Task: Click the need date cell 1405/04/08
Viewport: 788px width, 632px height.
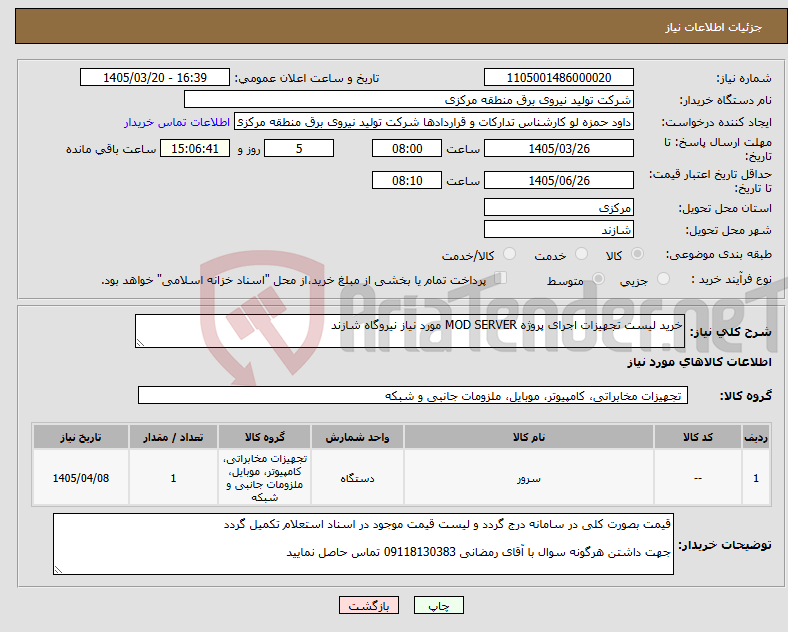Action: click(81, 478)
